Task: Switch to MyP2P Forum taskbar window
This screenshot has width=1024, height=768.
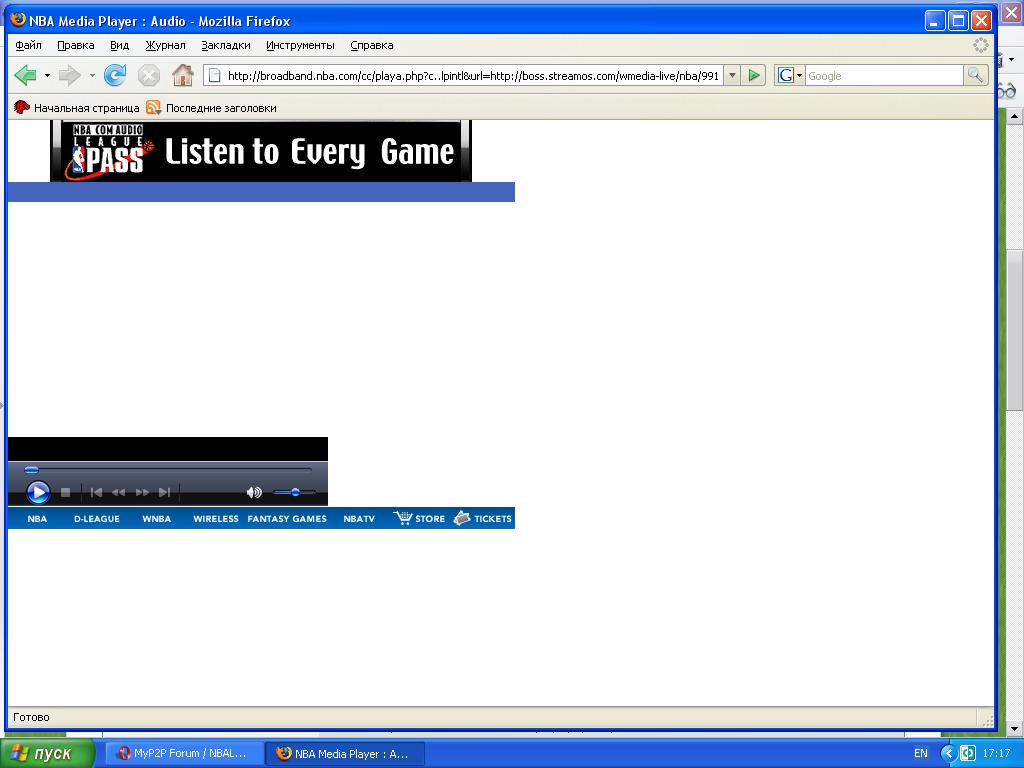Action: coord(184,753)
